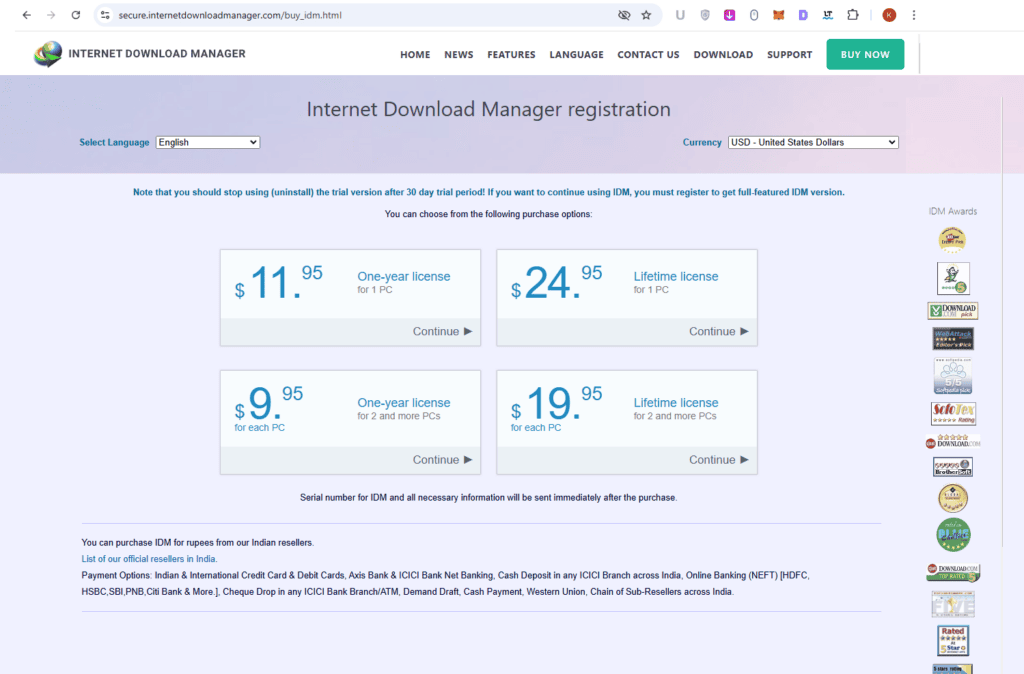Open list of official resellers in India
Screen dimensions: 1024x674
coord(149,559)
